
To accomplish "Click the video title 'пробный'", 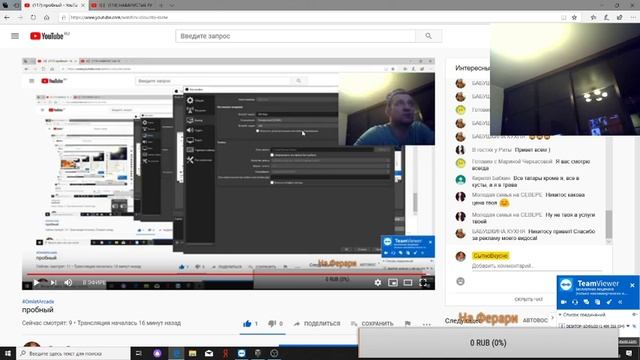I will (38, 310).
